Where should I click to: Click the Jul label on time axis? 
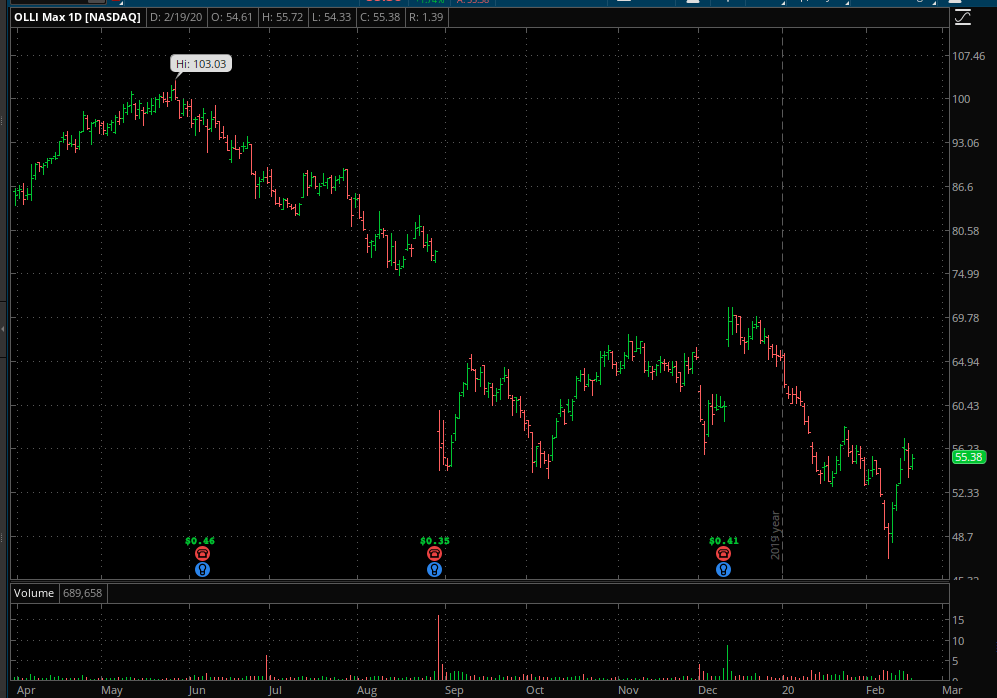(275, 690)
